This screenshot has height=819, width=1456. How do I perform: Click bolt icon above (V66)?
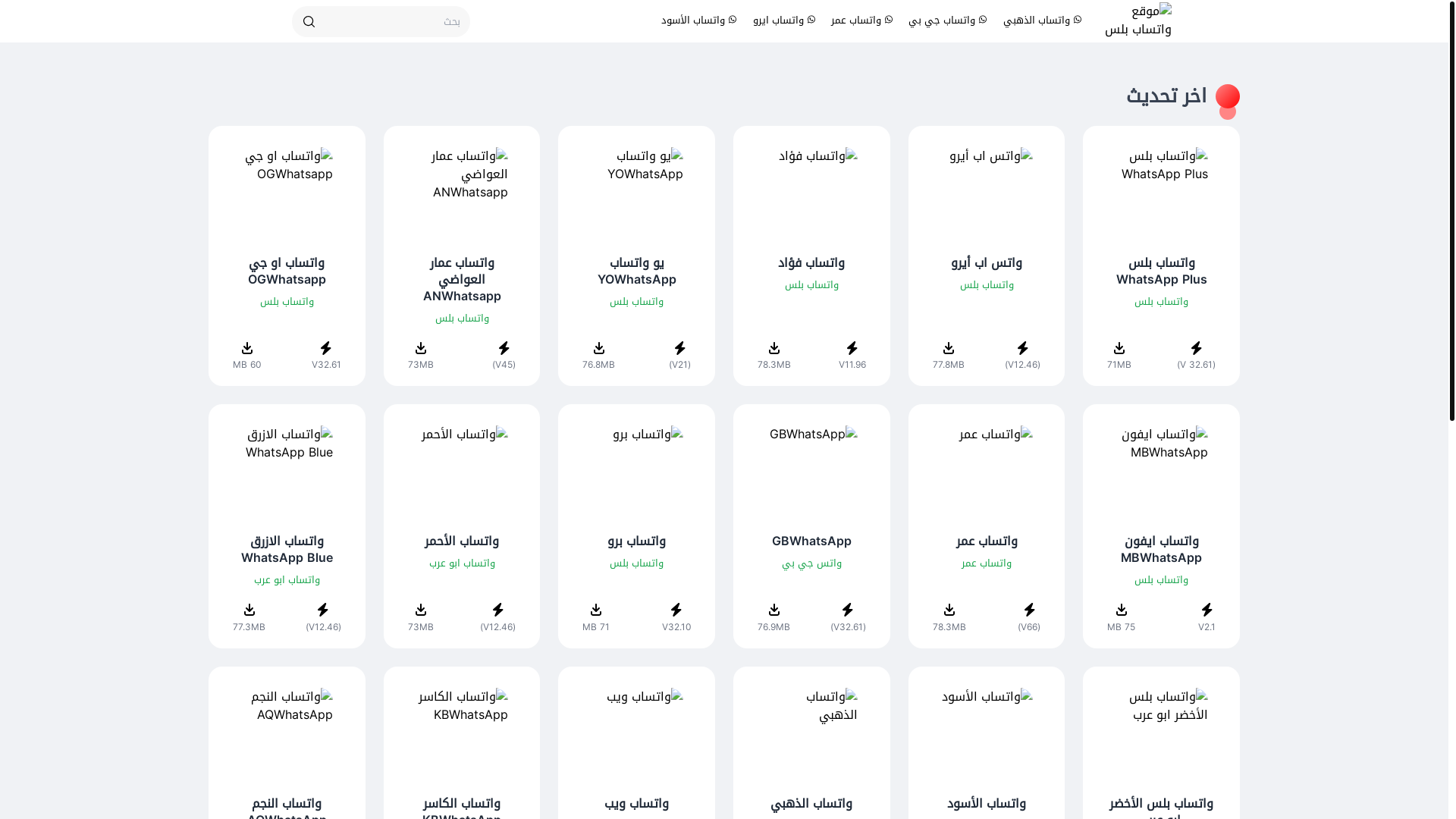tap(1029, 610)
